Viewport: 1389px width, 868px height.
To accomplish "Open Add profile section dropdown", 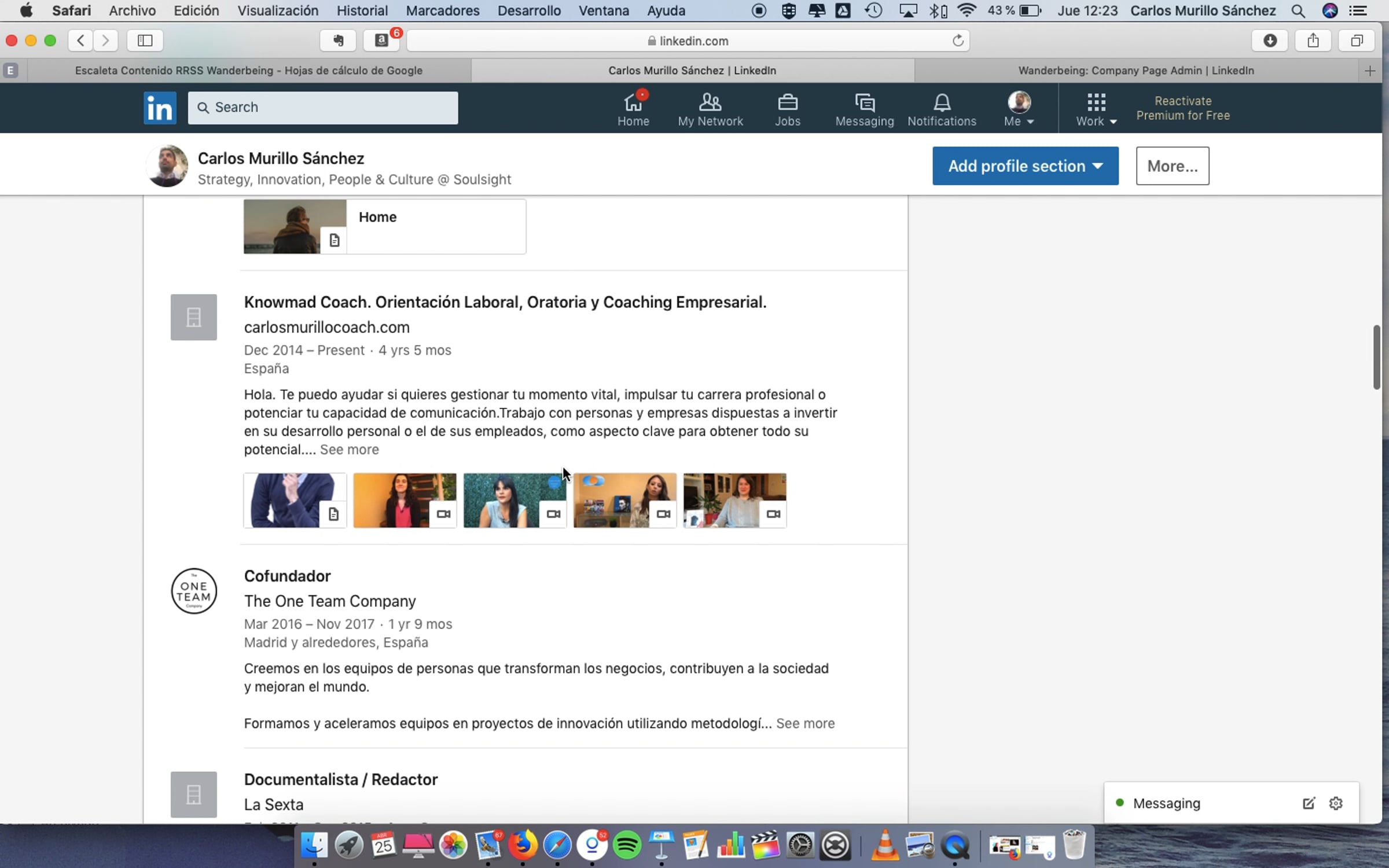I will [x=1025, y=166].
